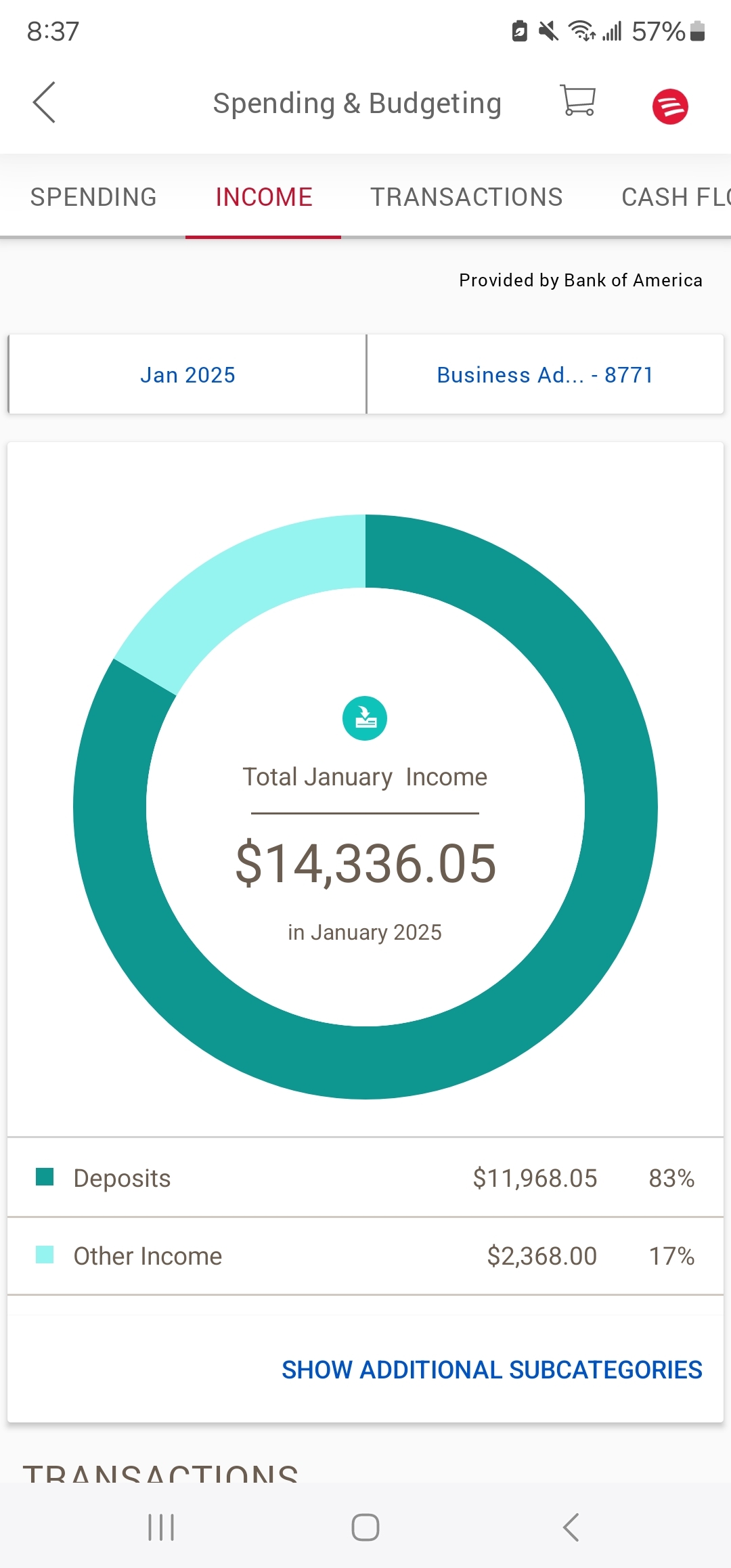Open the shopping cart icon
Viewport: 731px width, 1568px height.
click(577, 102)
